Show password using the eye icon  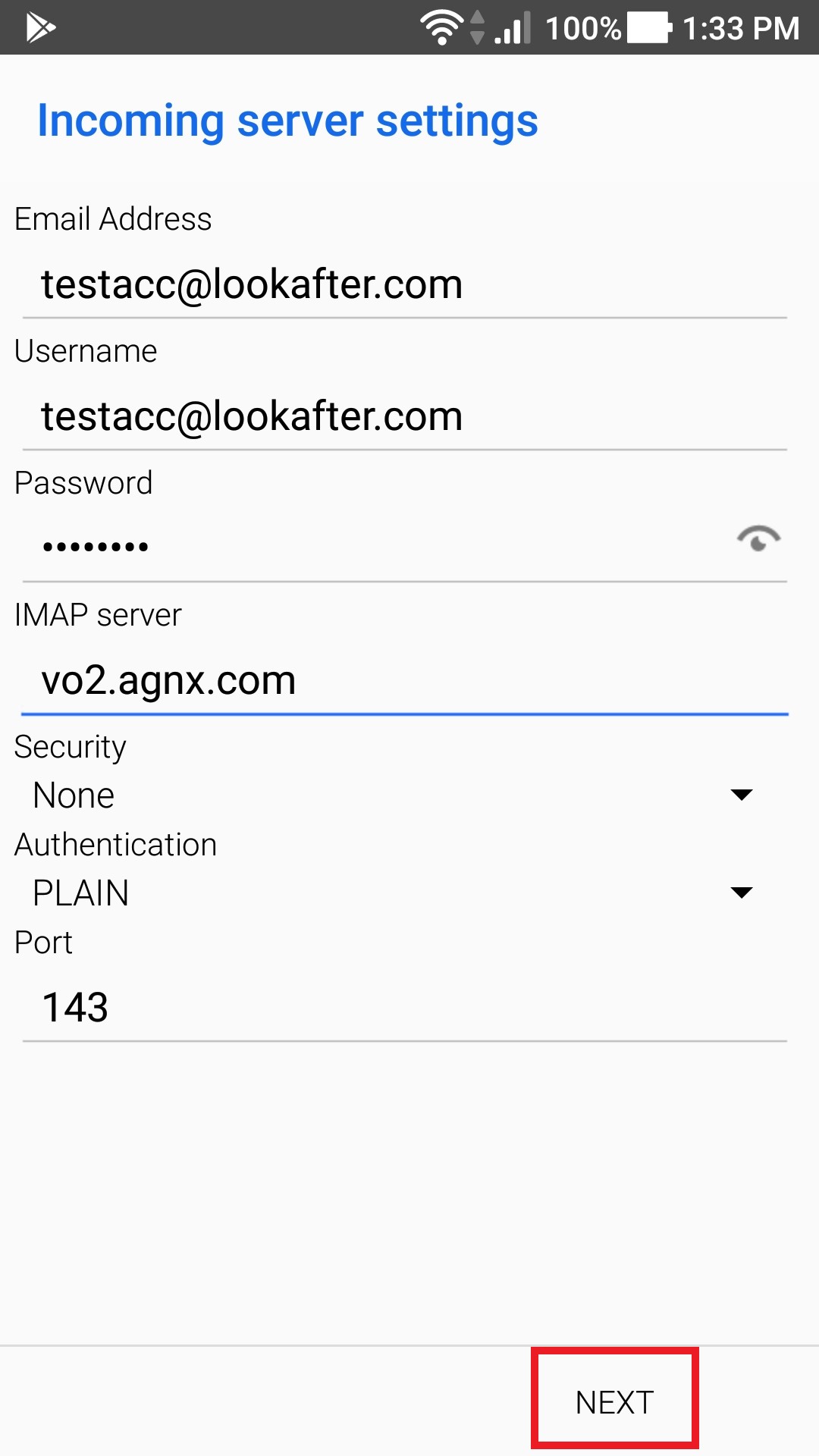[x=758, y=539]
